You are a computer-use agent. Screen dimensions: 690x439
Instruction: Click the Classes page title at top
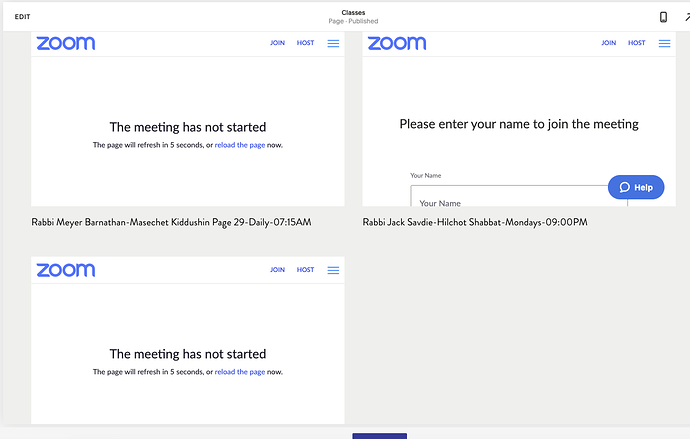tap(353, 12)
